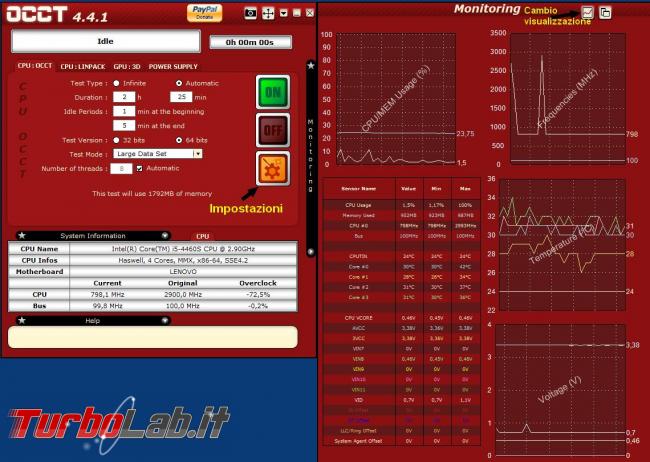
Task: Click the CPU Name value cell
Action: [183, 249]
